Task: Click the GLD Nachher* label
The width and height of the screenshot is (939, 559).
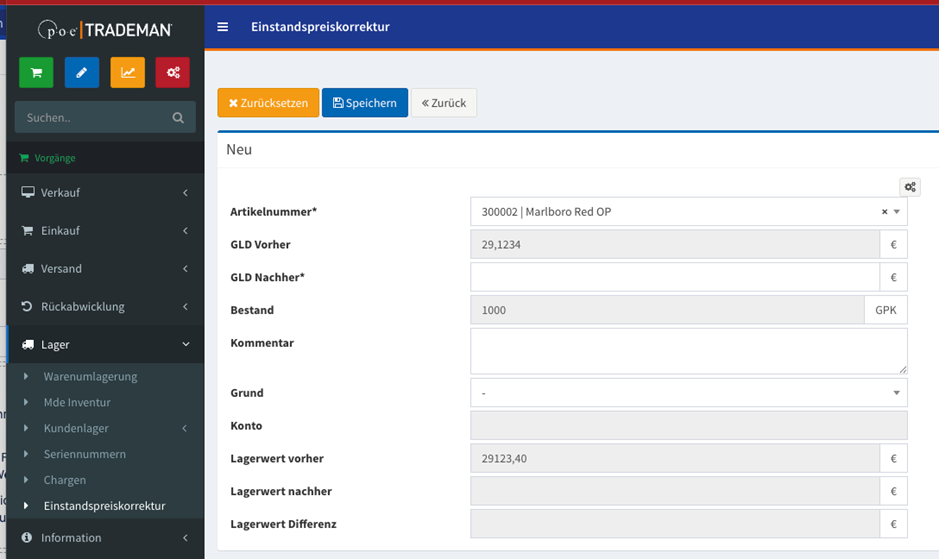Action: pyautogui.click(x=268, y=277)
